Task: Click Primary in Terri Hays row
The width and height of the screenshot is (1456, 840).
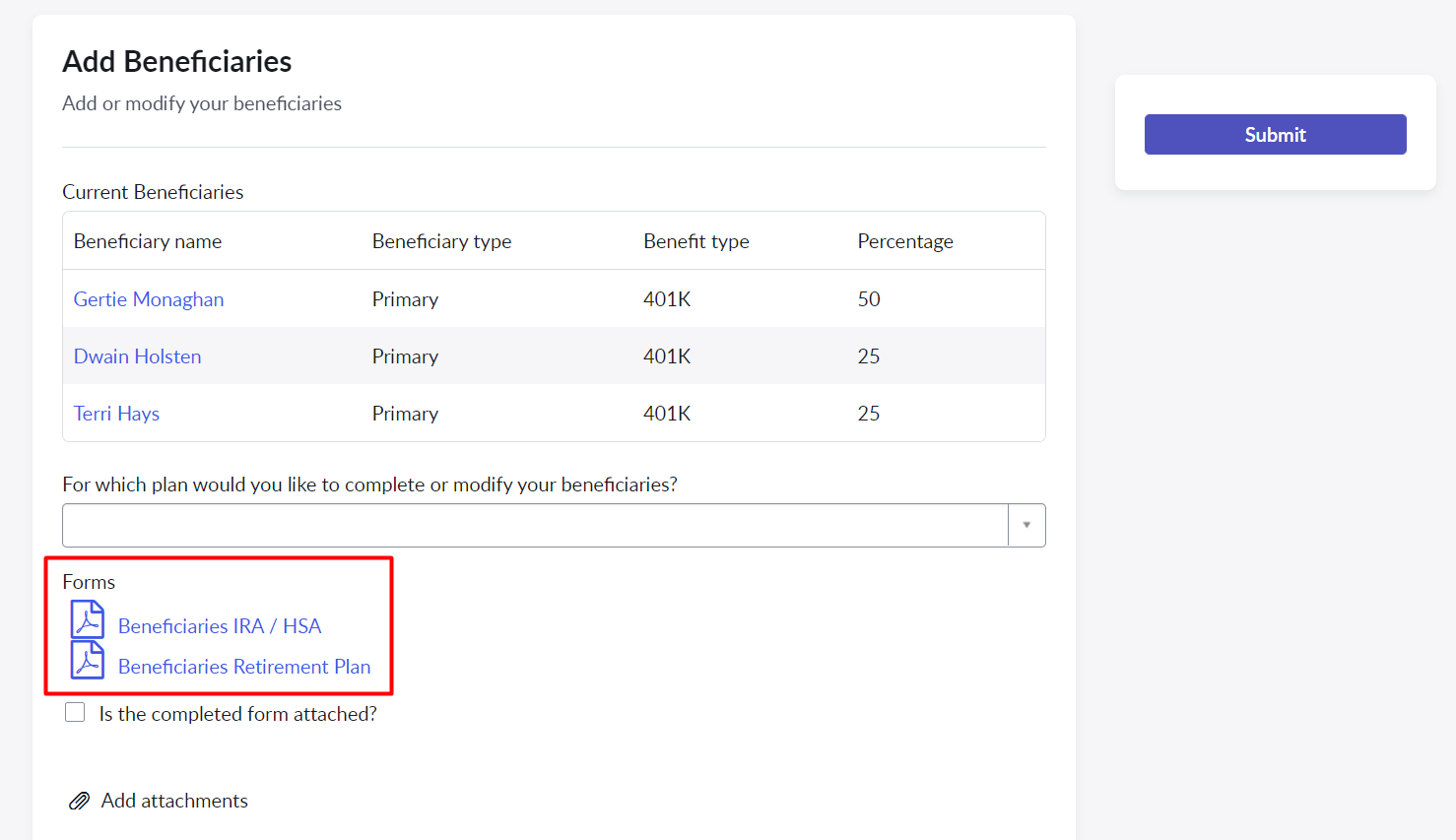Action: tap(405, 414)
